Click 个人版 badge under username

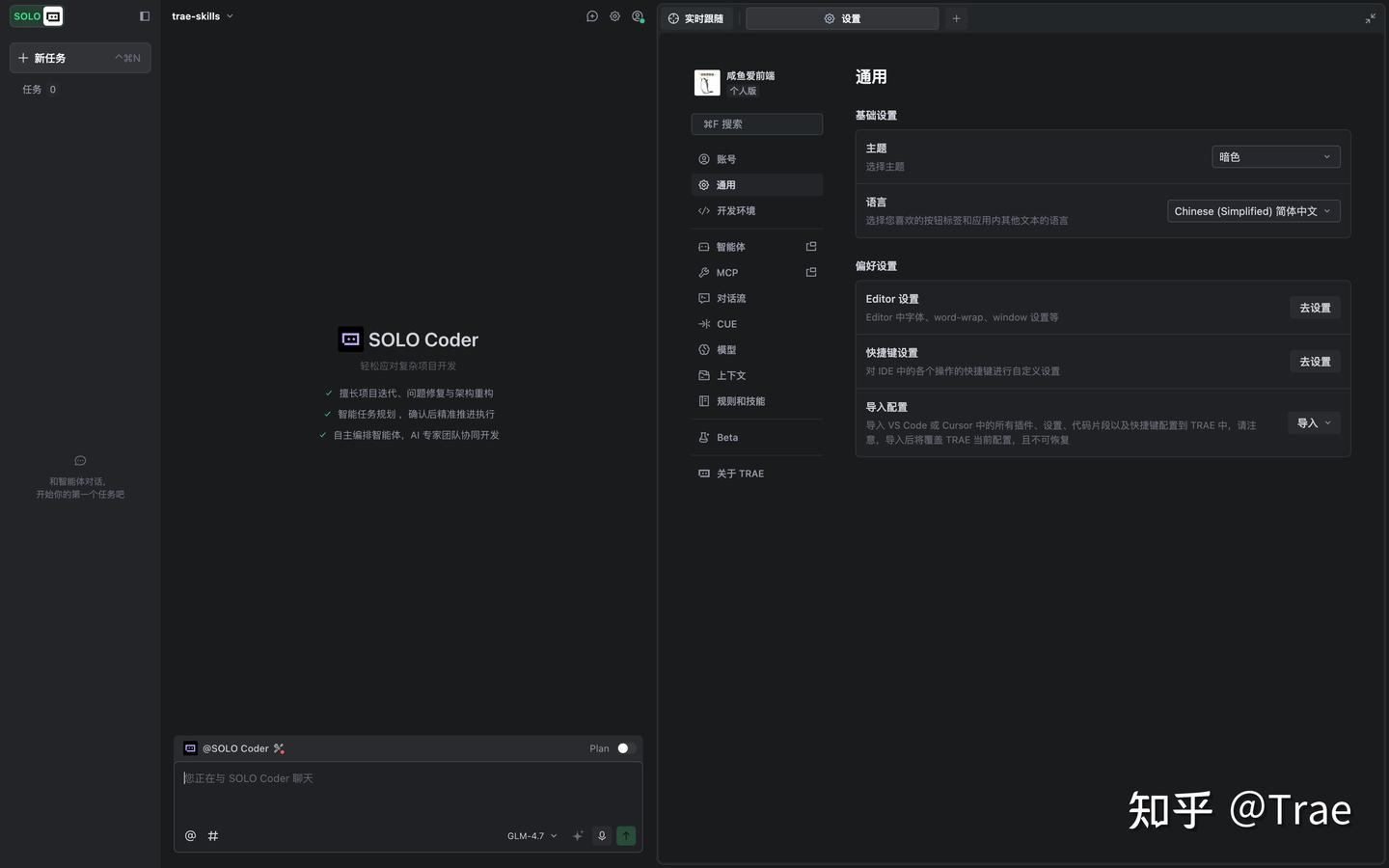pos(743,91)
